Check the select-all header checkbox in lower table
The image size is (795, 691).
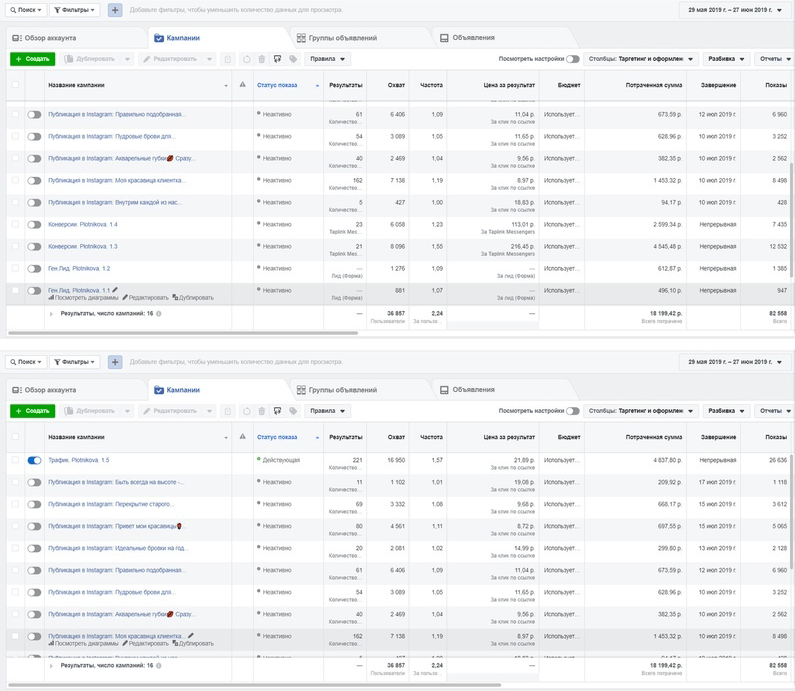(x=15, y=437)
